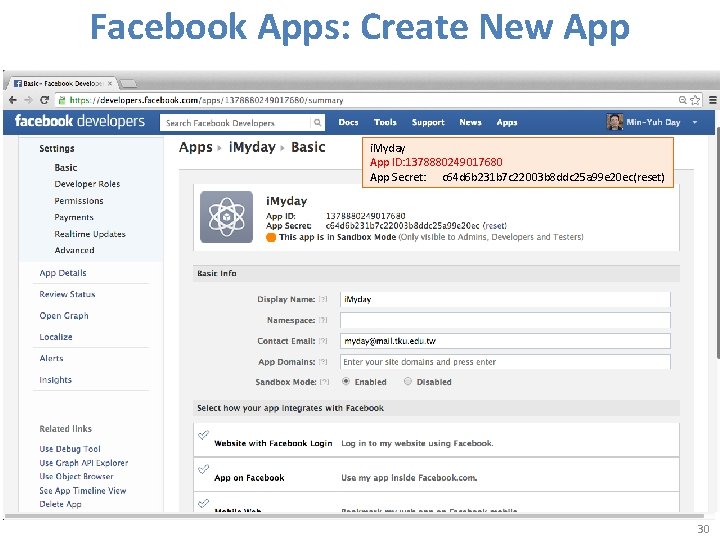Bookmark this page with the star icon
This screenshot has width=720, height=540.
click(695, 100)
